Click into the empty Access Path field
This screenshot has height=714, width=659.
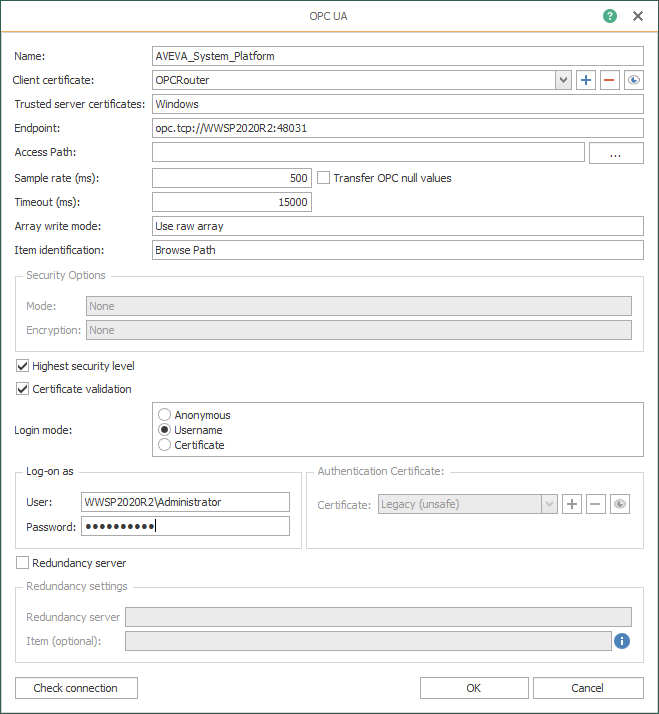tap(368, 152)
